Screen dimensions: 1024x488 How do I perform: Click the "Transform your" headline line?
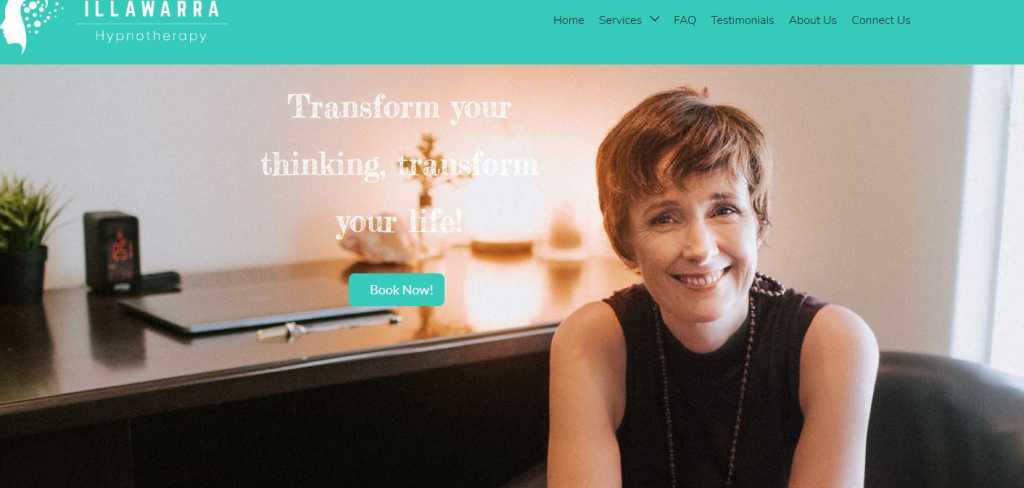[399, 106]
